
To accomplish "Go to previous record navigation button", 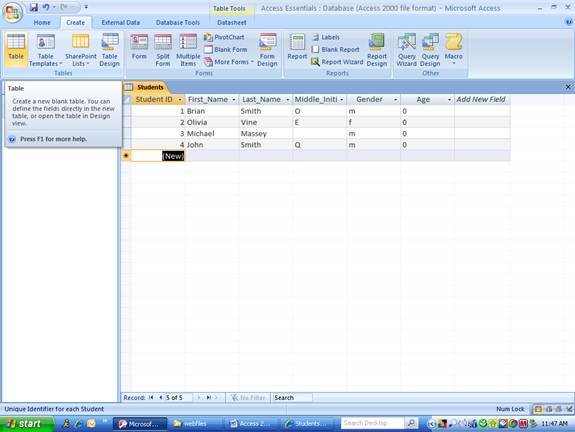I will point(160,398).
